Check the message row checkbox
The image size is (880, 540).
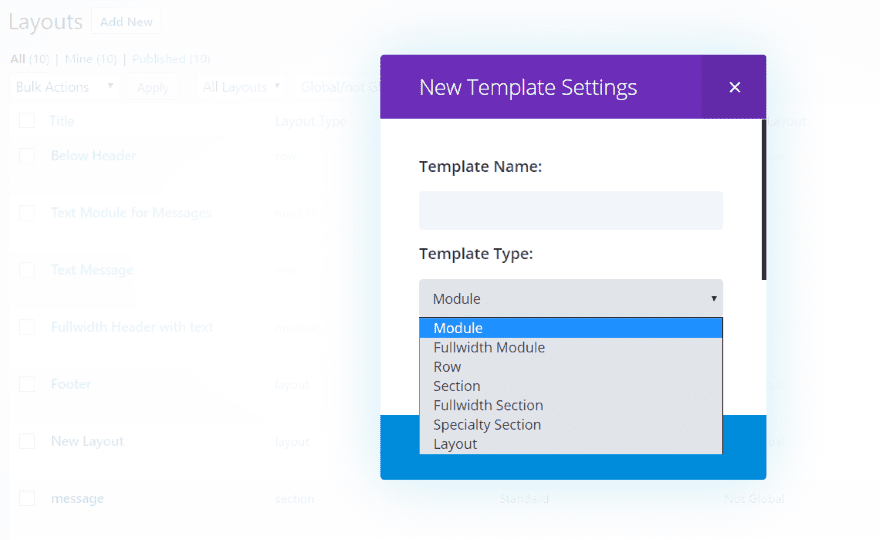[x=27, y=498]
